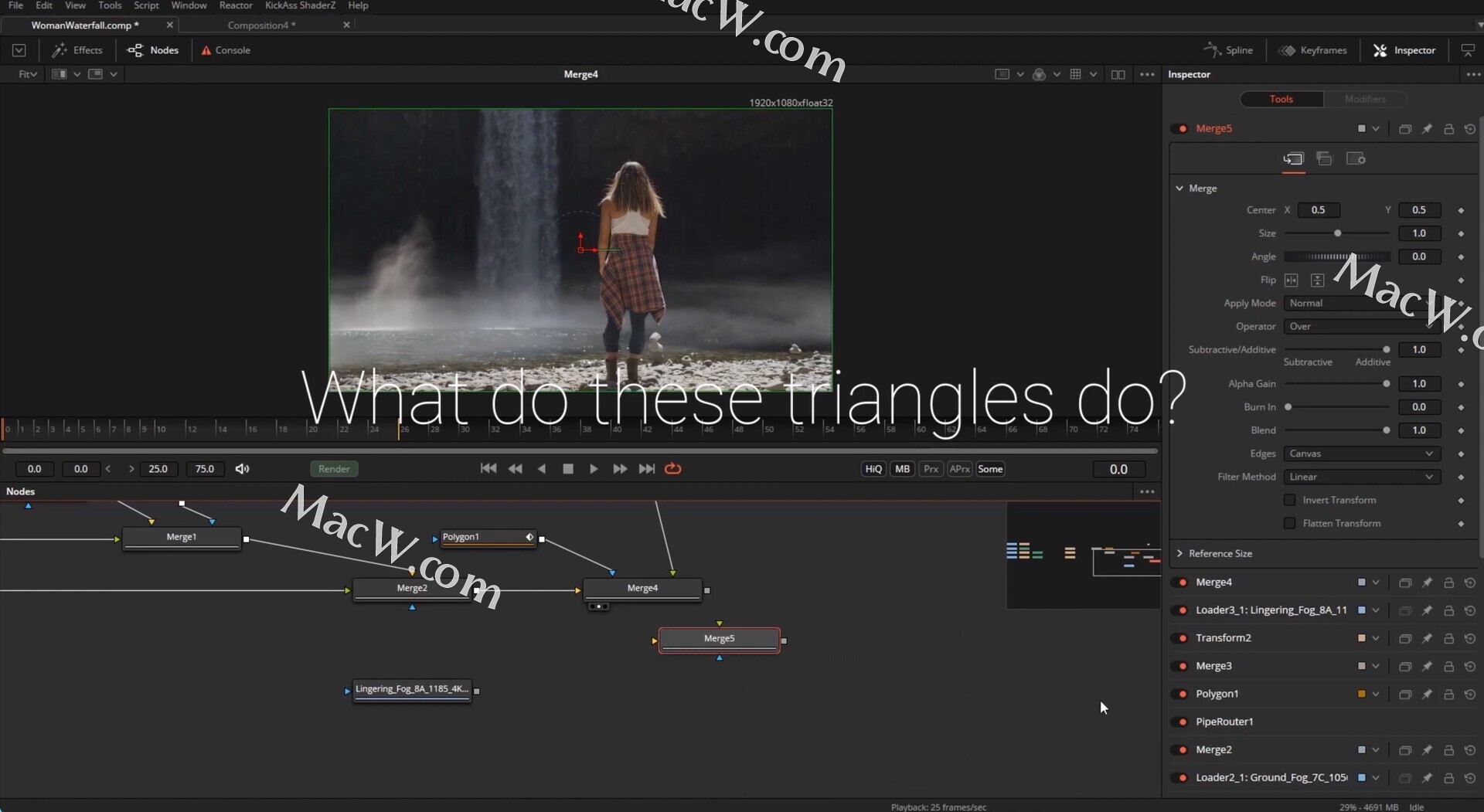Lock the Merge4 tool controls
Screen dimensions: 1484x812
pos(1448,583)
